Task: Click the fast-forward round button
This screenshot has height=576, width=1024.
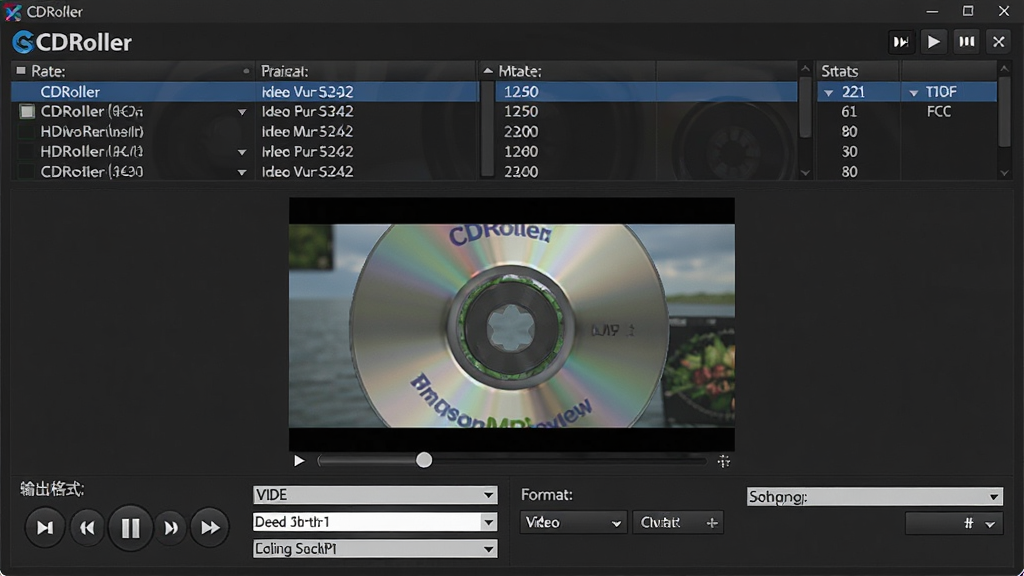Action: [210, 527]
